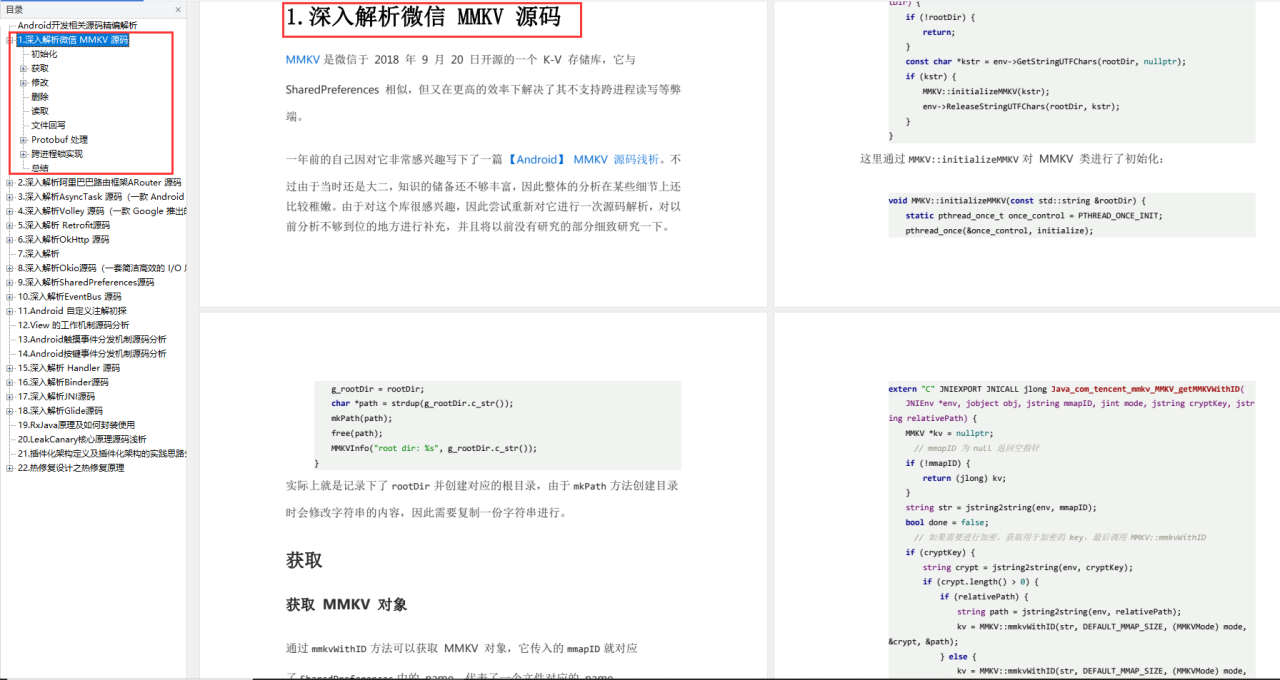Open 17.深入解析JNI源码 bookmark

[56, 396]
